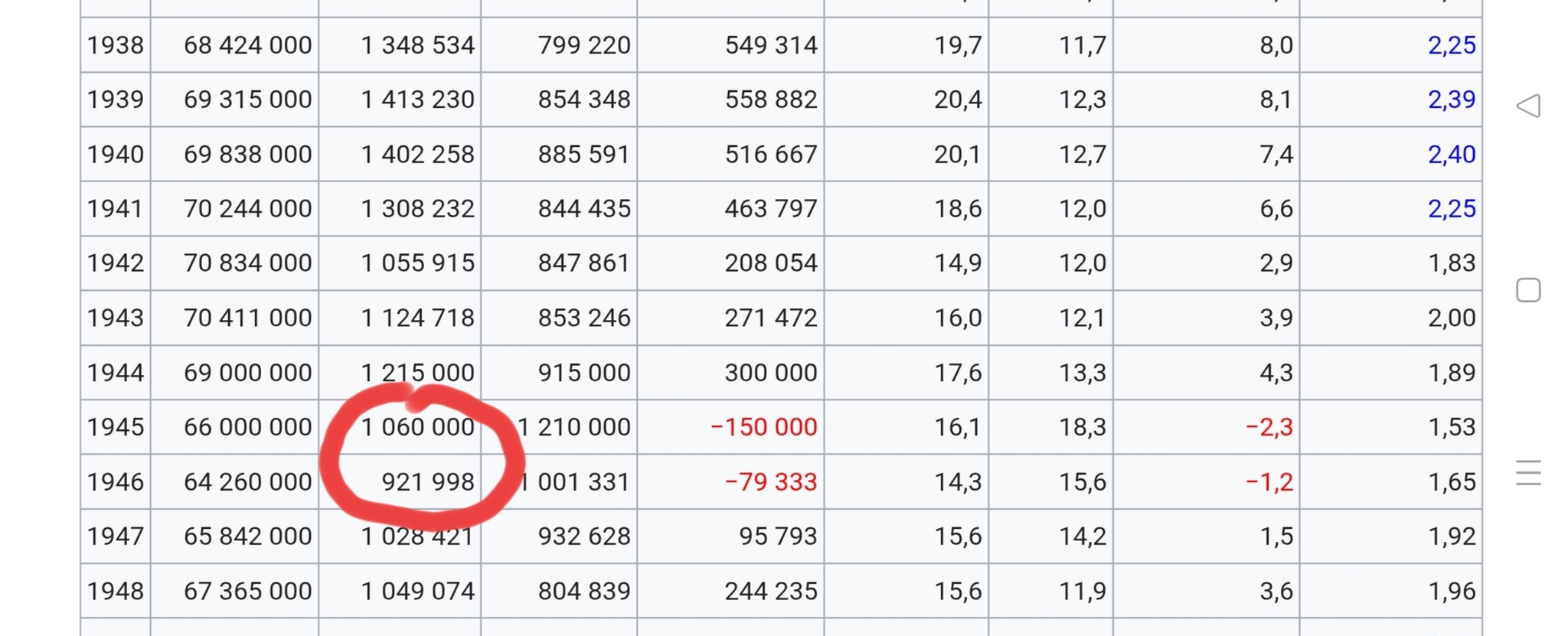
Task: Click the population cell 66 000 000
Action: (247, 427)
